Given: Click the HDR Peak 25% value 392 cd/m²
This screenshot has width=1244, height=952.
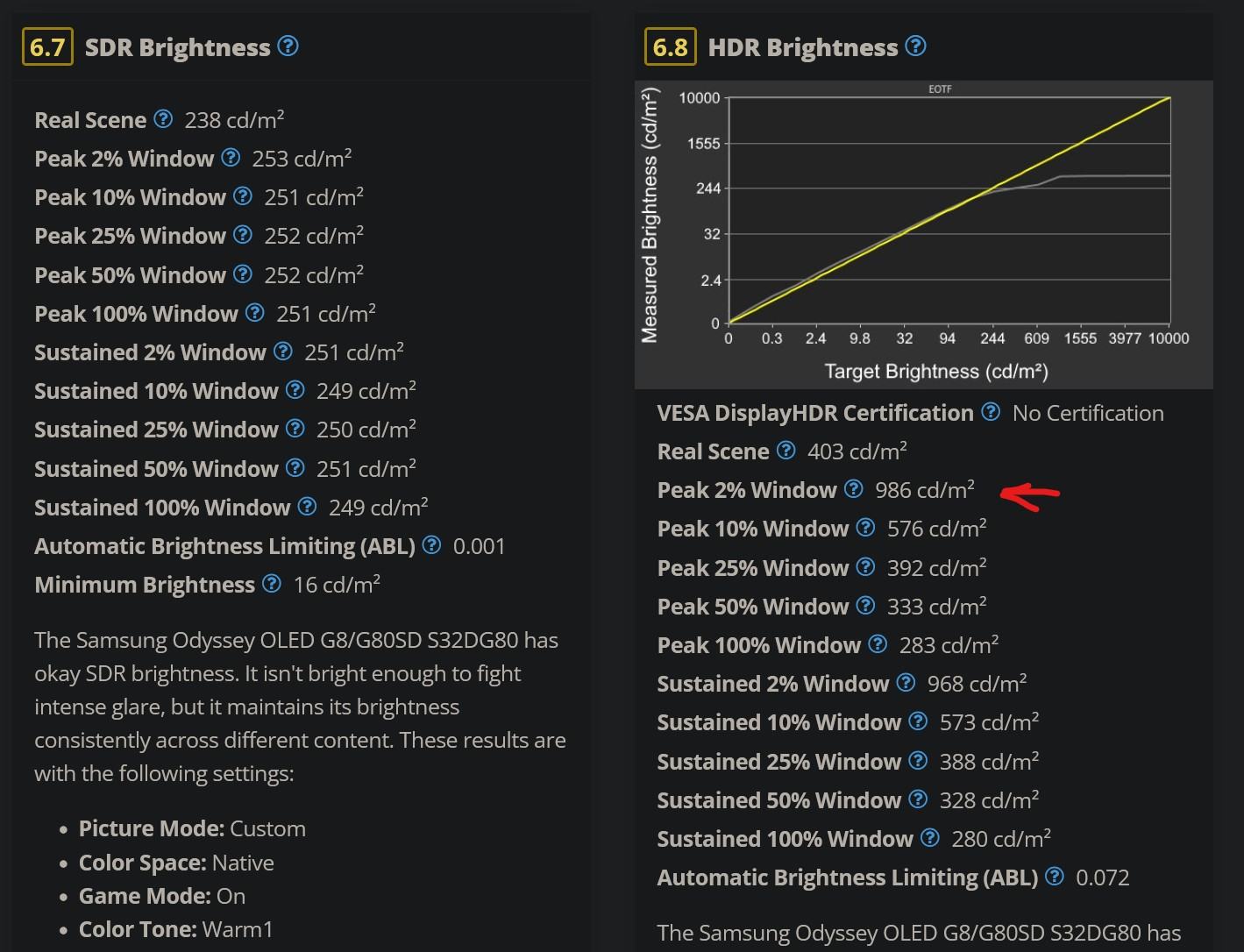Looking at the screenshot, I should coord(936,567).
